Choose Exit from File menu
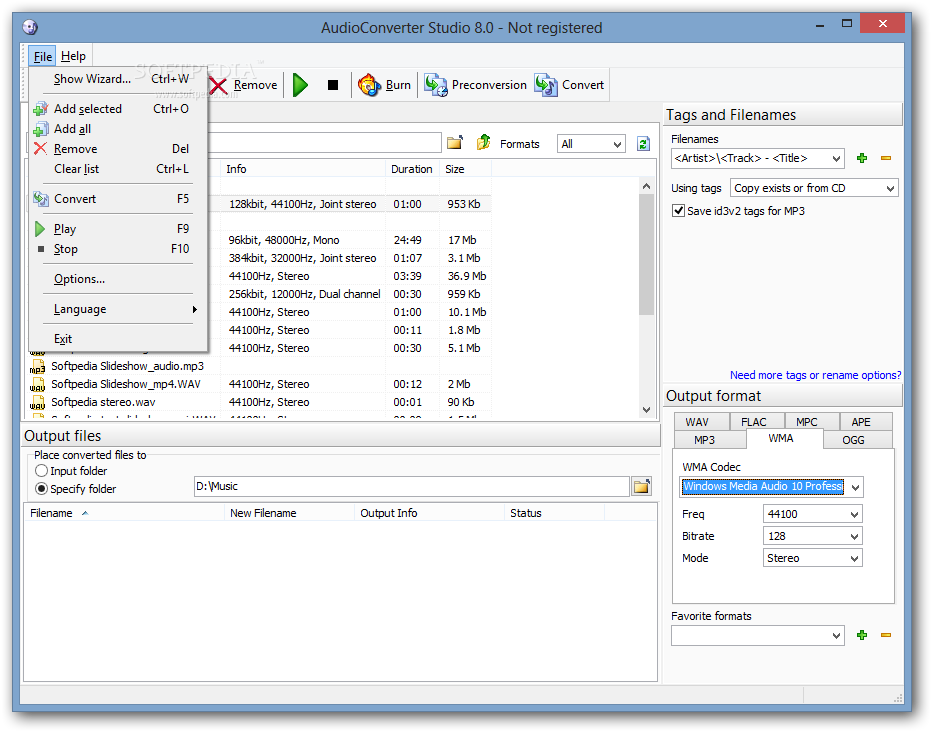This screenshot has height=732, width=932. coord(118,339)
